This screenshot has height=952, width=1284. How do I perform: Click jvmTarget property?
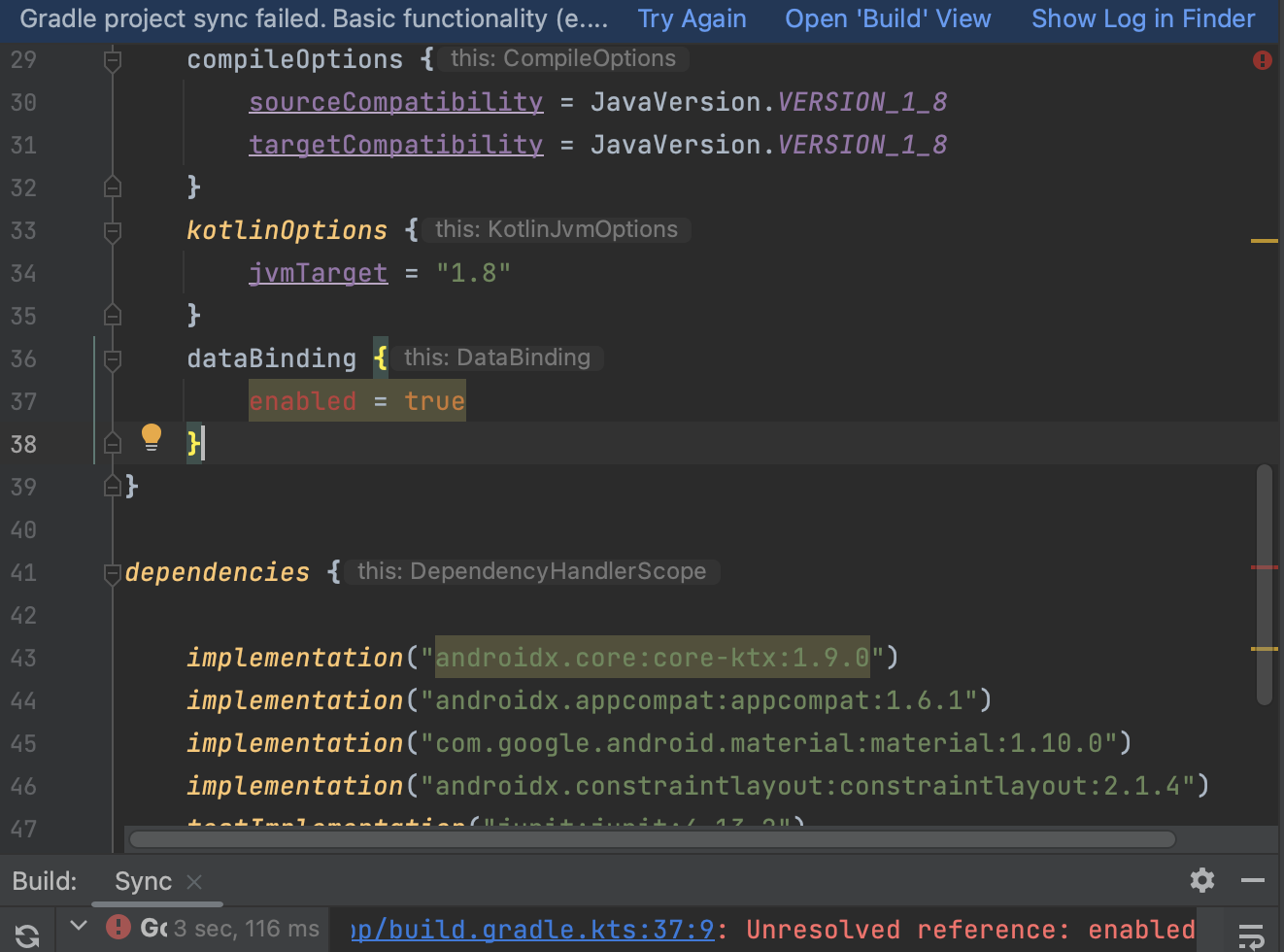click(318, 273)
